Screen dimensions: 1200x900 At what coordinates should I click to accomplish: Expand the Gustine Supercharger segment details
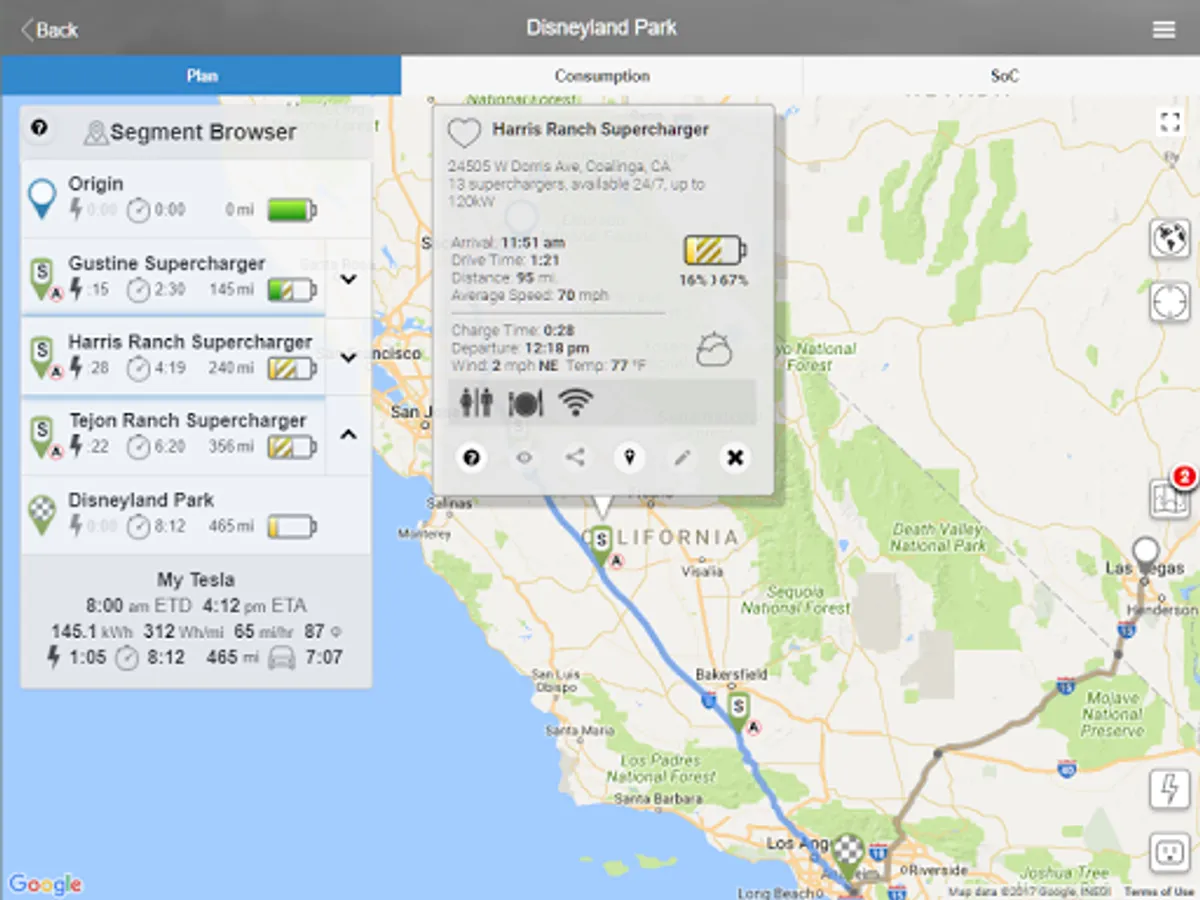(x=348, y=279)
